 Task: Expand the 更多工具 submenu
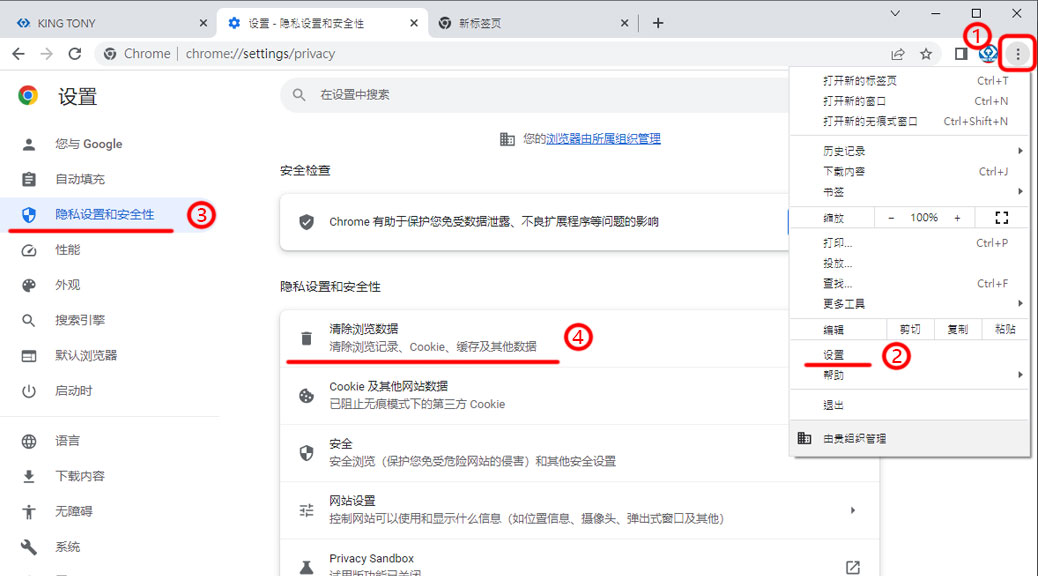point(910,304)
